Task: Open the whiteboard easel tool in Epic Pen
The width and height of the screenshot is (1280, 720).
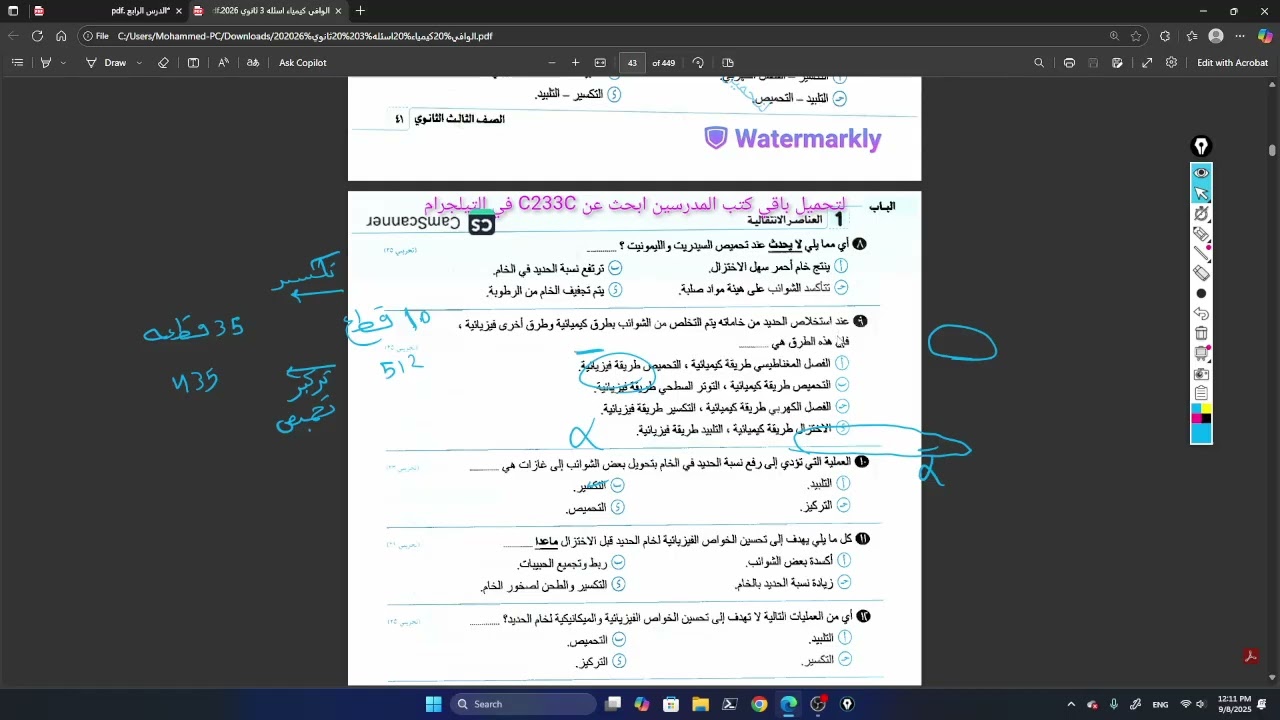Action: point(1201,353)
